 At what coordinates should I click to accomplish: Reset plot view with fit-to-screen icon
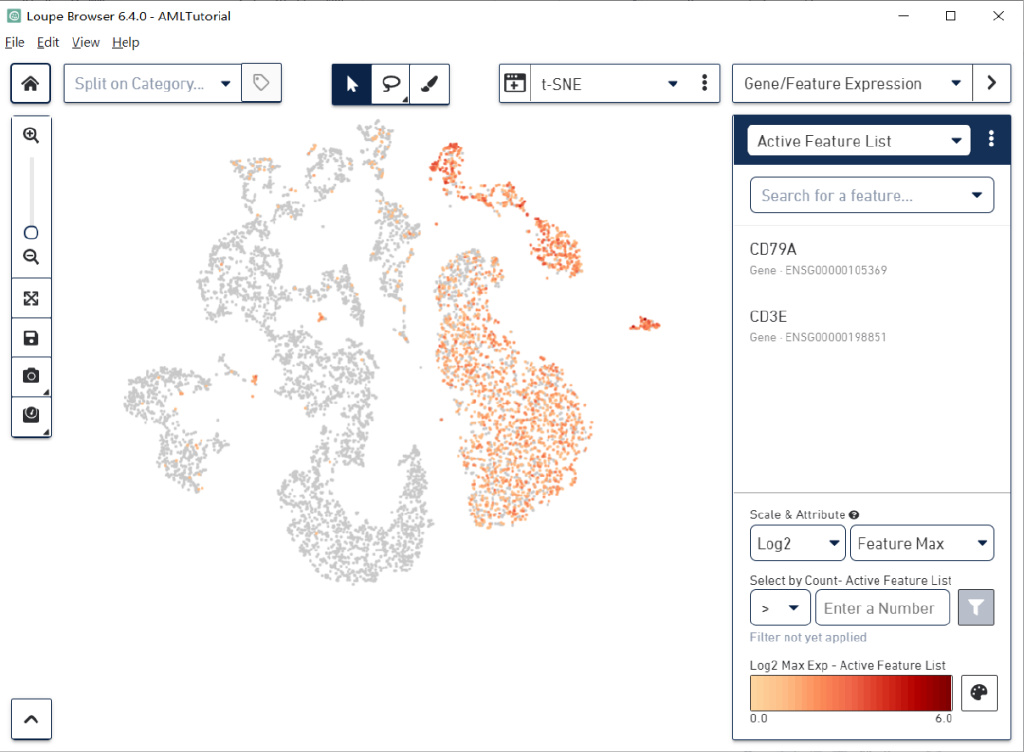[x=31, y=298]
